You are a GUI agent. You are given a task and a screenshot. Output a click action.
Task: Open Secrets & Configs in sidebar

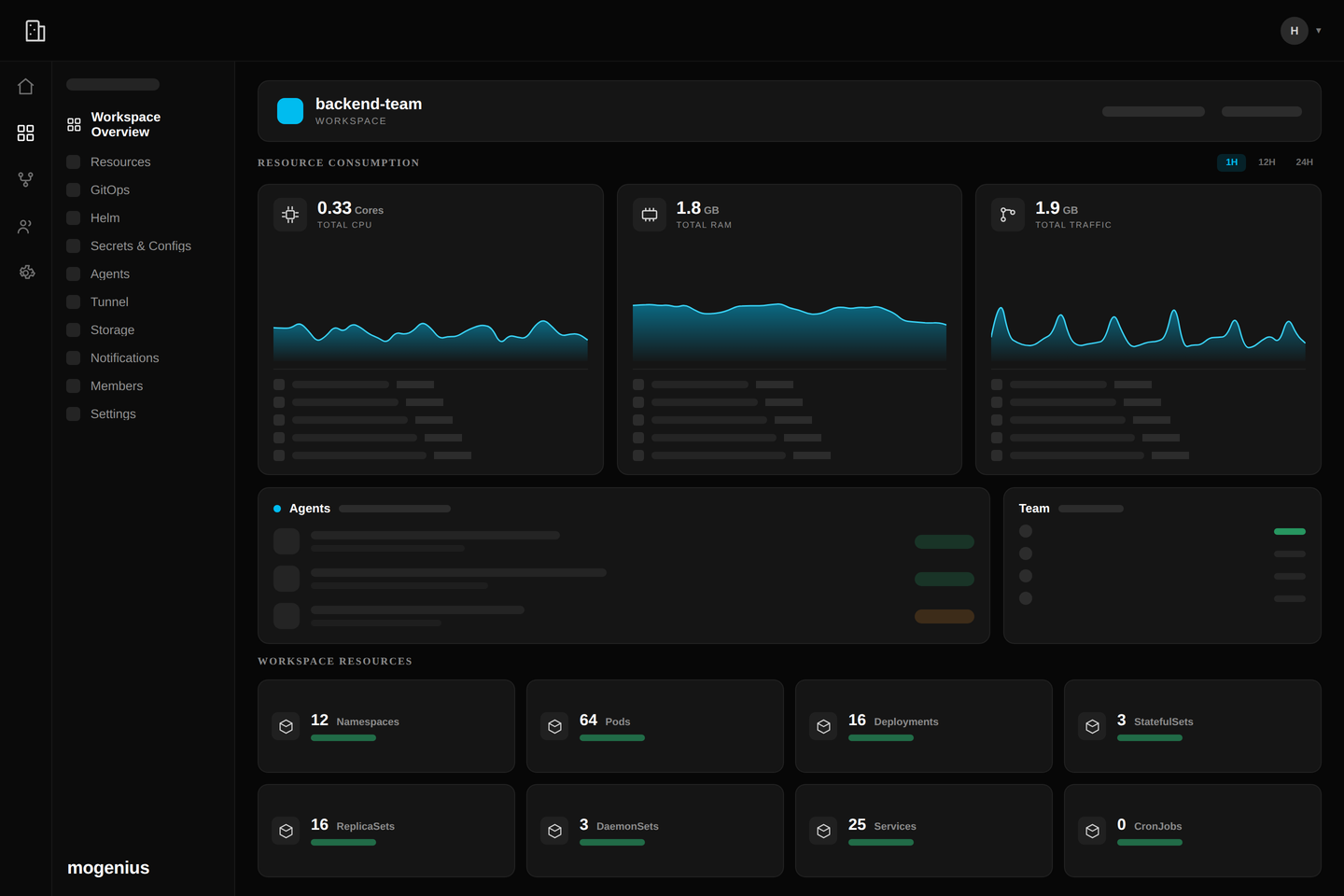tap(141, 246)
